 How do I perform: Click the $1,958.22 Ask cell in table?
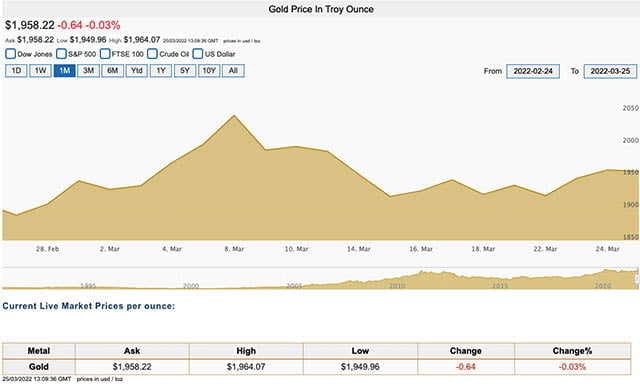coord(132,367)
